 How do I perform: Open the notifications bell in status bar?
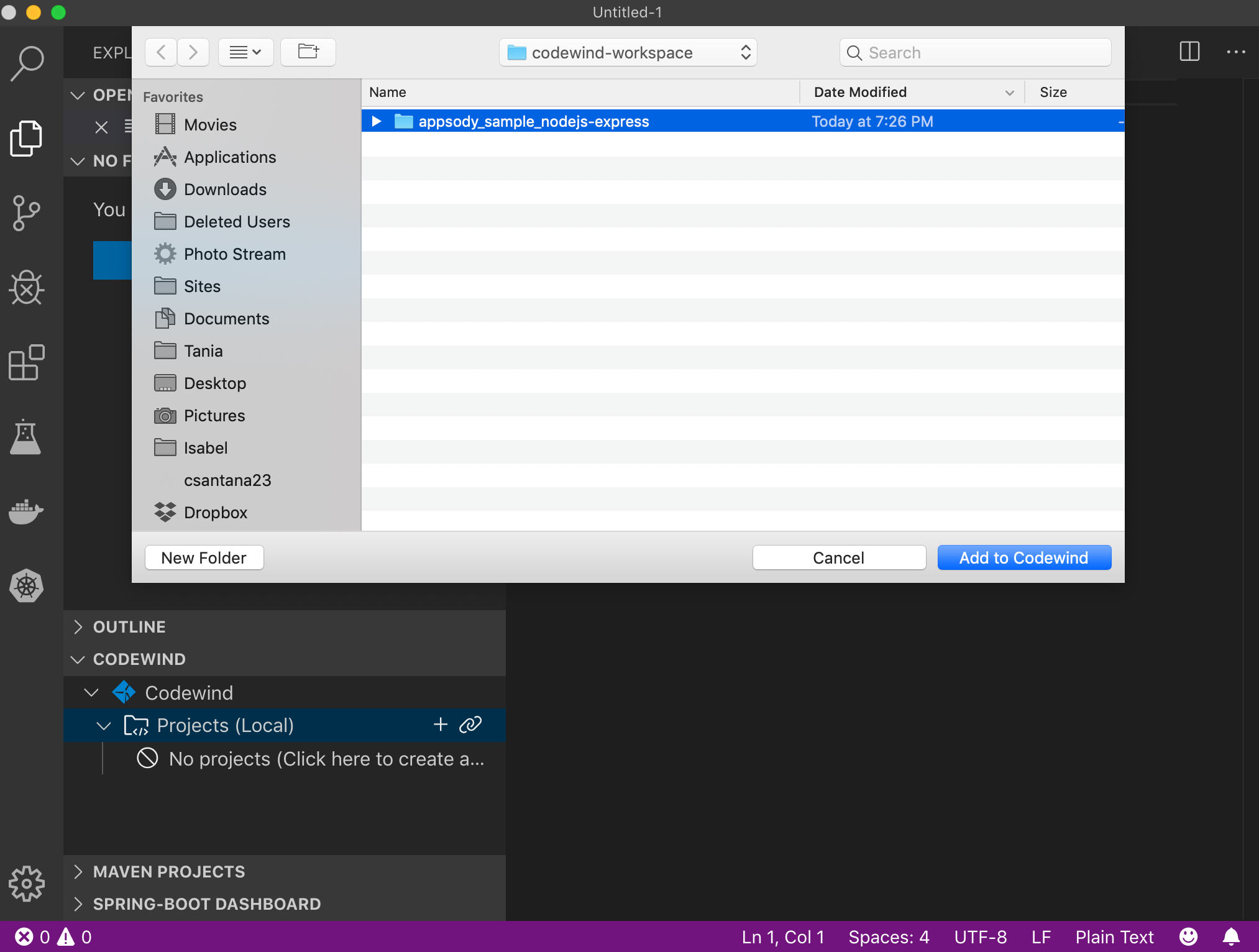1232,936
